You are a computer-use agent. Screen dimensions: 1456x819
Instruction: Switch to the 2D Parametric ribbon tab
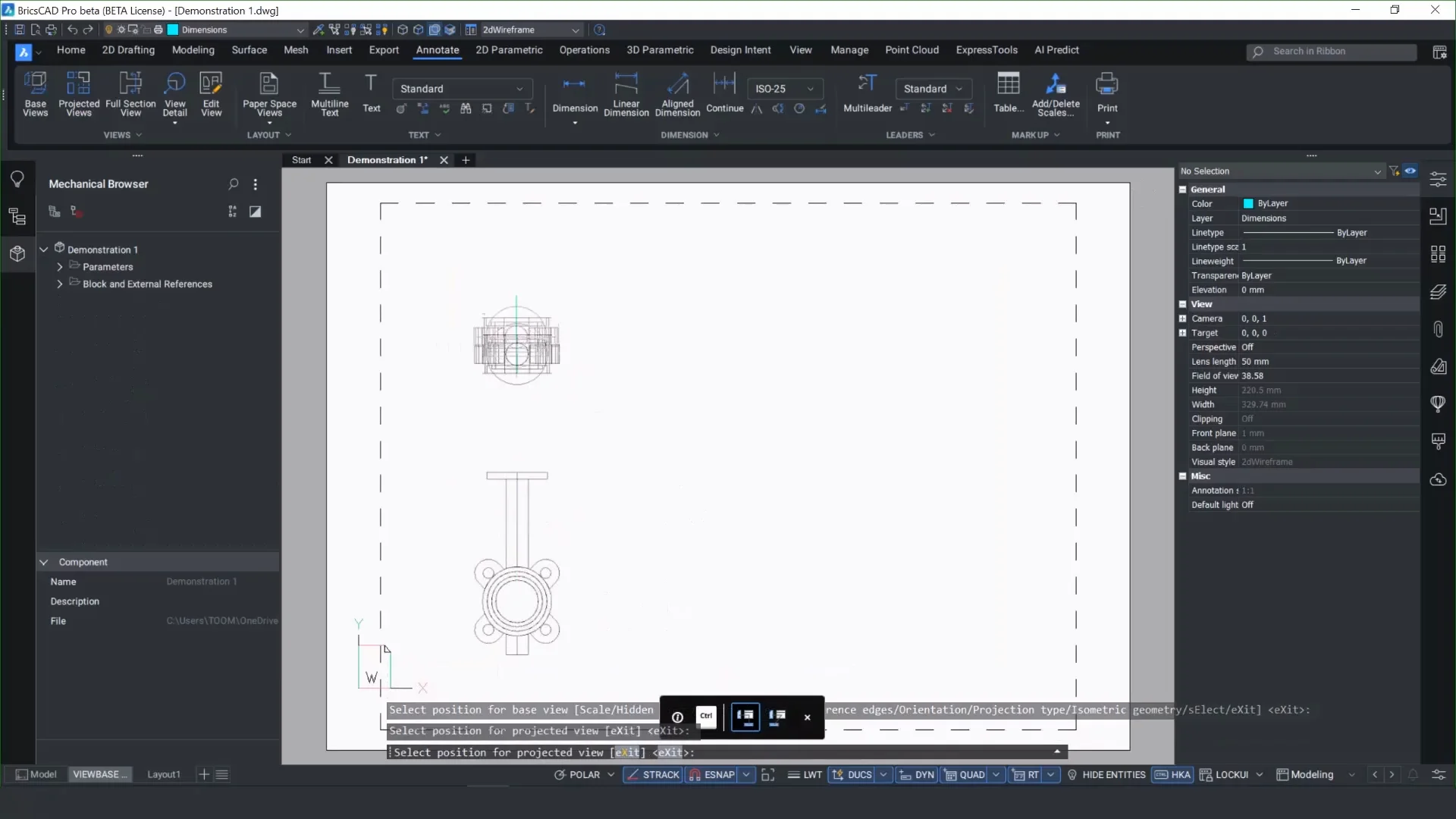tap(509, 50)
